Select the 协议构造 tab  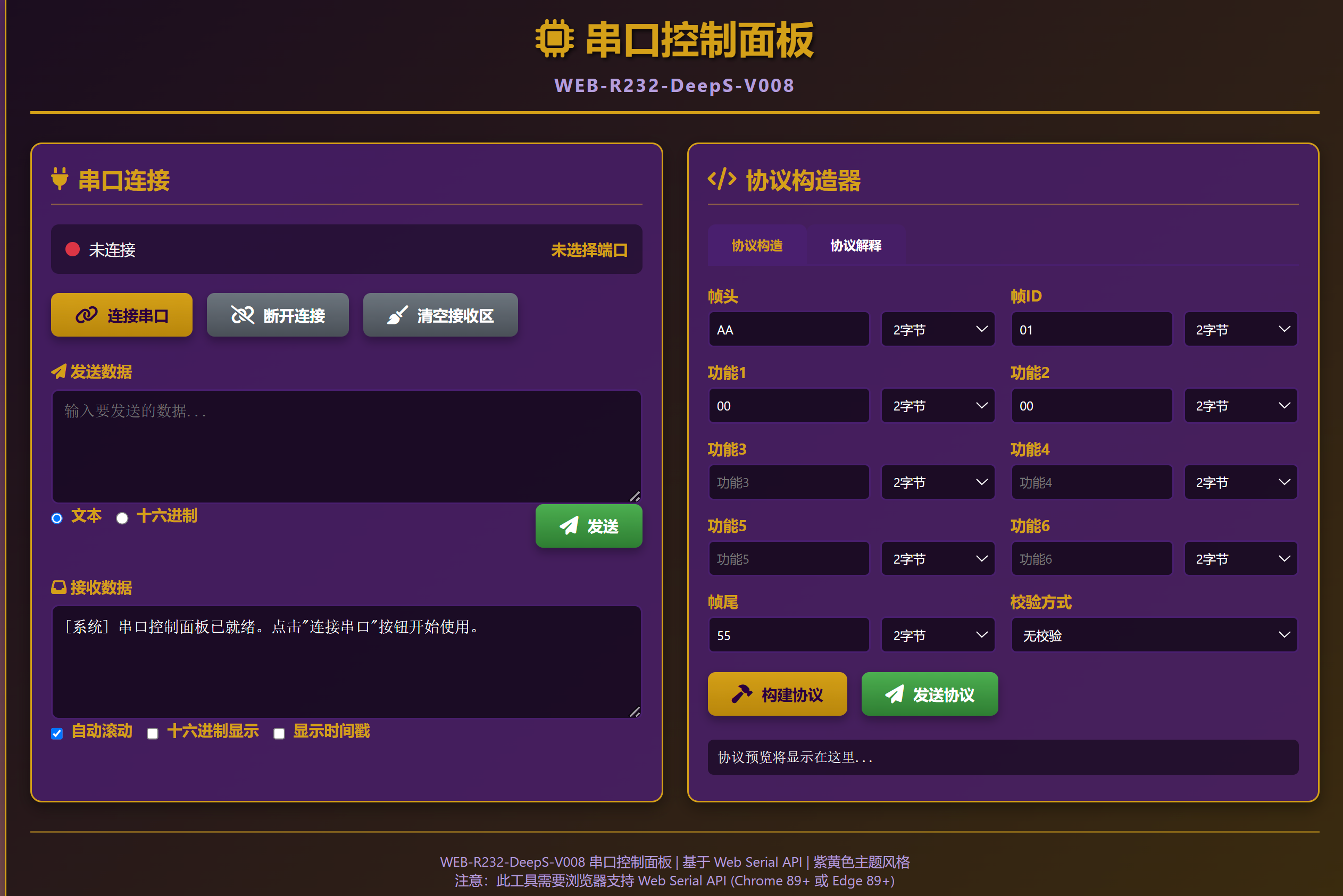pos(757,246)
